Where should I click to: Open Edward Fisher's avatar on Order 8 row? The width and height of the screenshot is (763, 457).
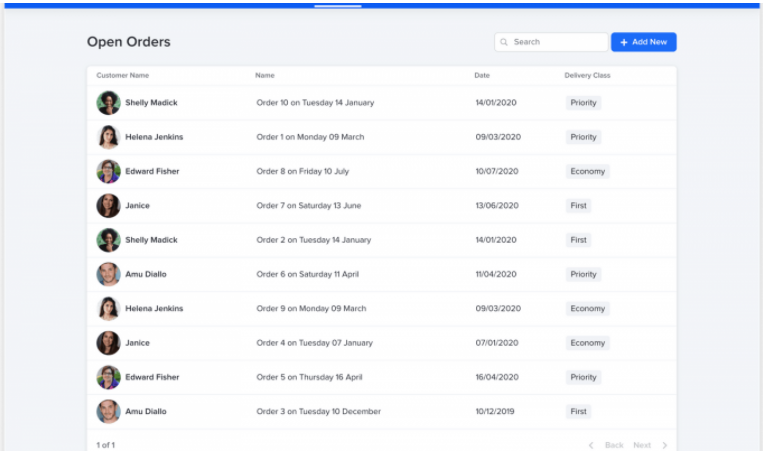[x=108, y=171]
